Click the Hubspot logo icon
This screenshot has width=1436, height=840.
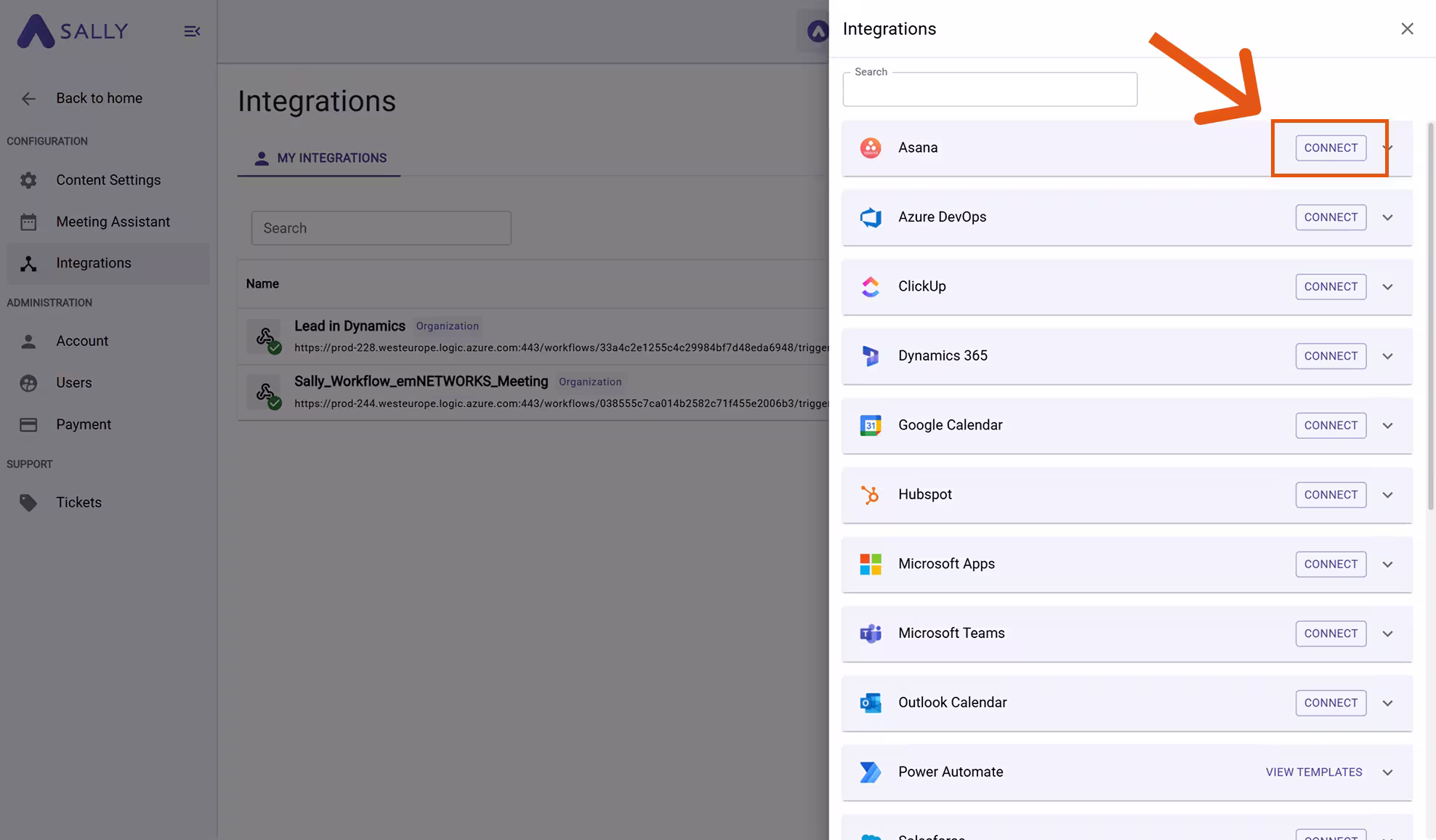[871, 495]
